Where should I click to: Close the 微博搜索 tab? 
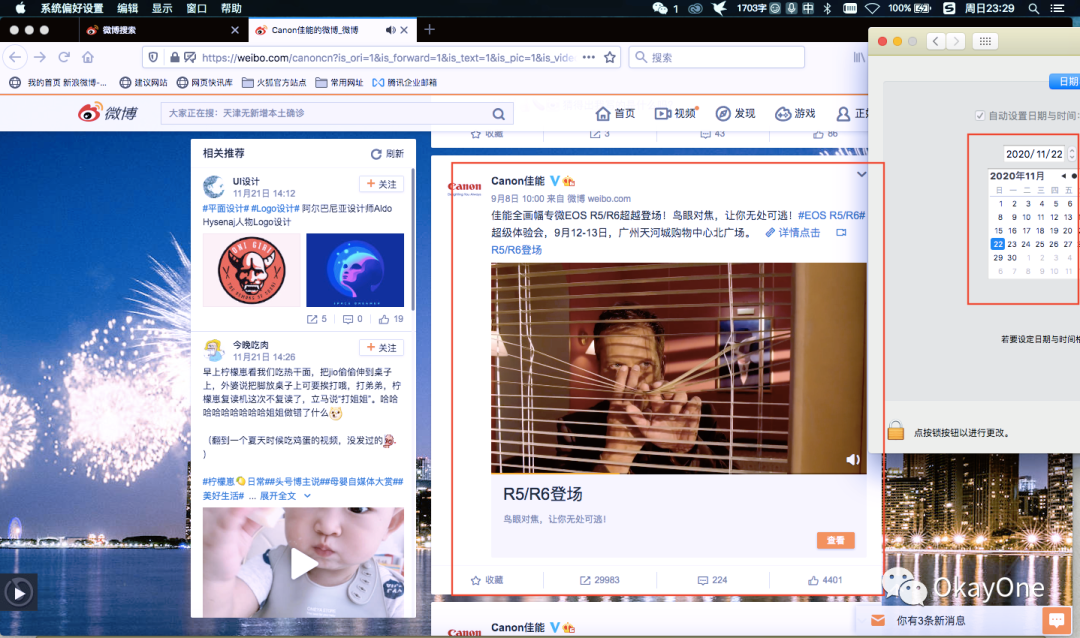[x=235, y=30]
